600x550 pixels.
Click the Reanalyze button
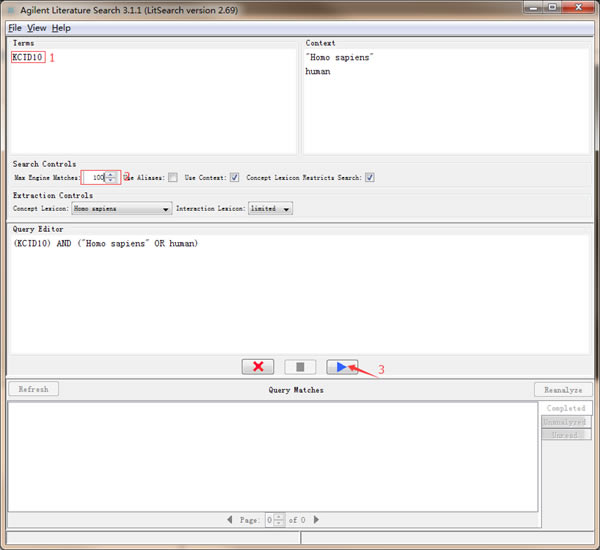tap(563, 390)
